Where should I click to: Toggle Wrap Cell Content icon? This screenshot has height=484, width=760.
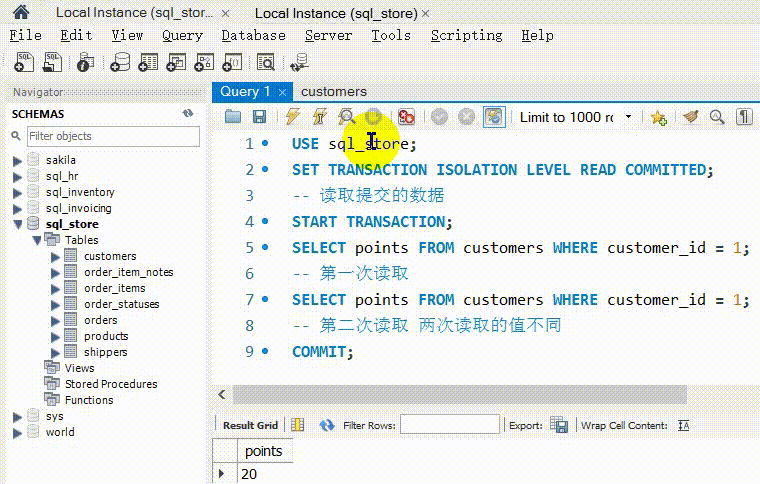pyautogui.click(x=683, y=425)
